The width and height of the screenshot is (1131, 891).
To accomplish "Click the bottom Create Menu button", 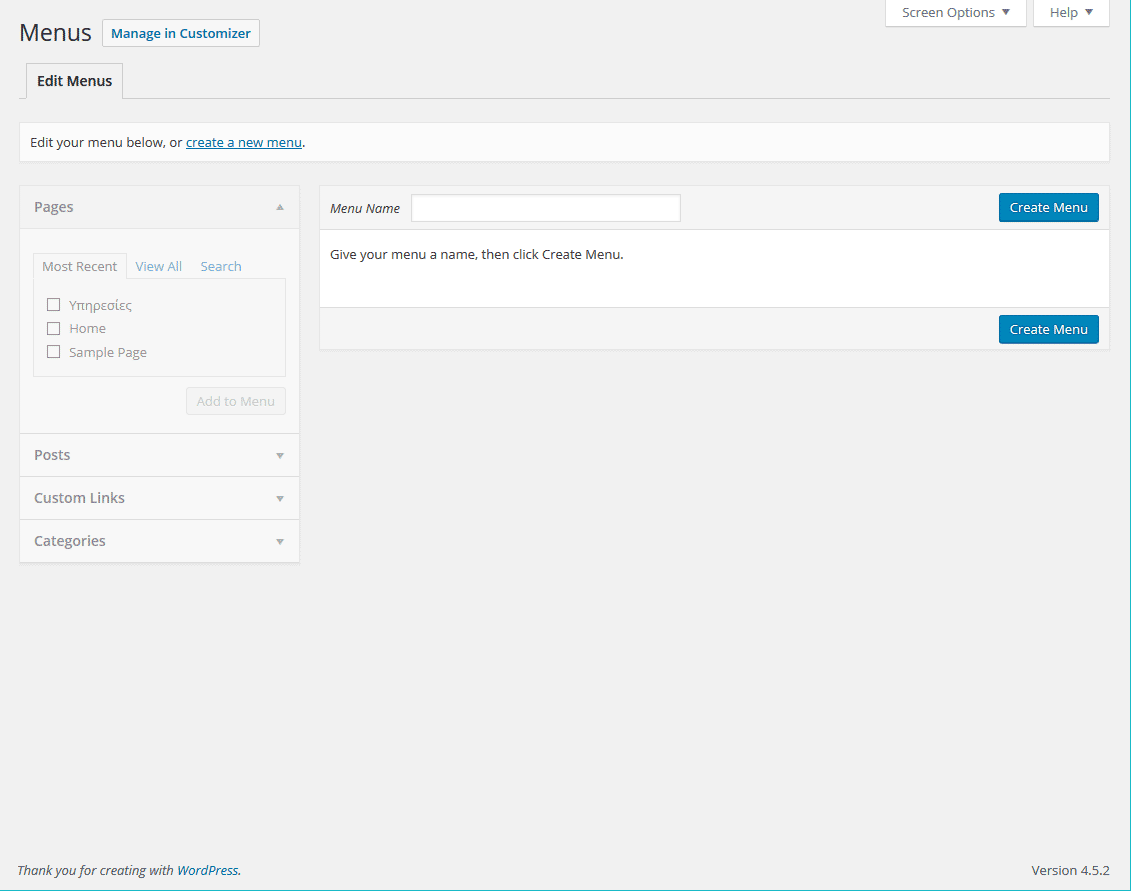I will tap(1048, 330).
